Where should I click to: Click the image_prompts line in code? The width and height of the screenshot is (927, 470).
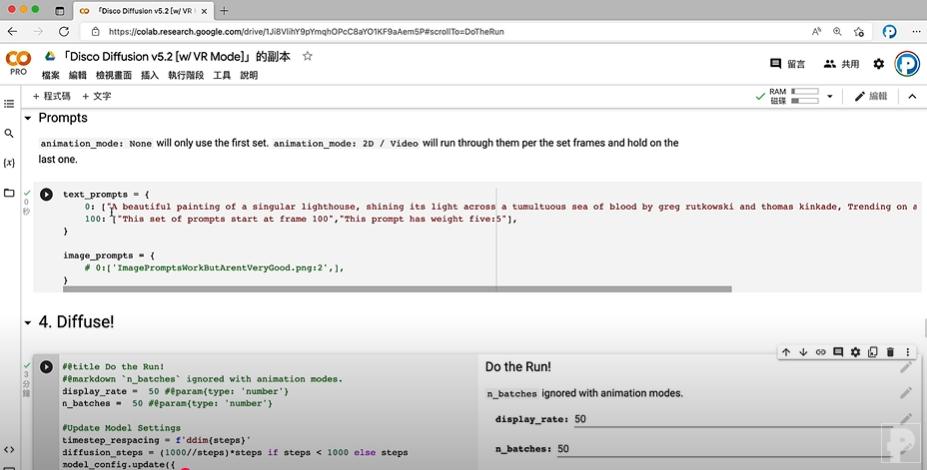pos(109,255)
